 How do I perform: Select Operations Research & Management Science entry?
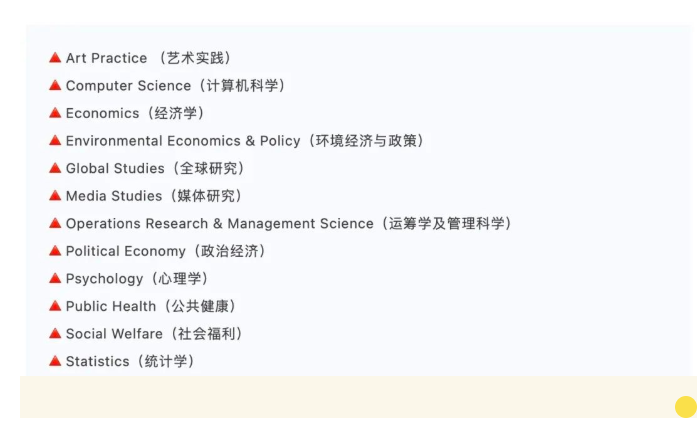click(x=289, y=224)
